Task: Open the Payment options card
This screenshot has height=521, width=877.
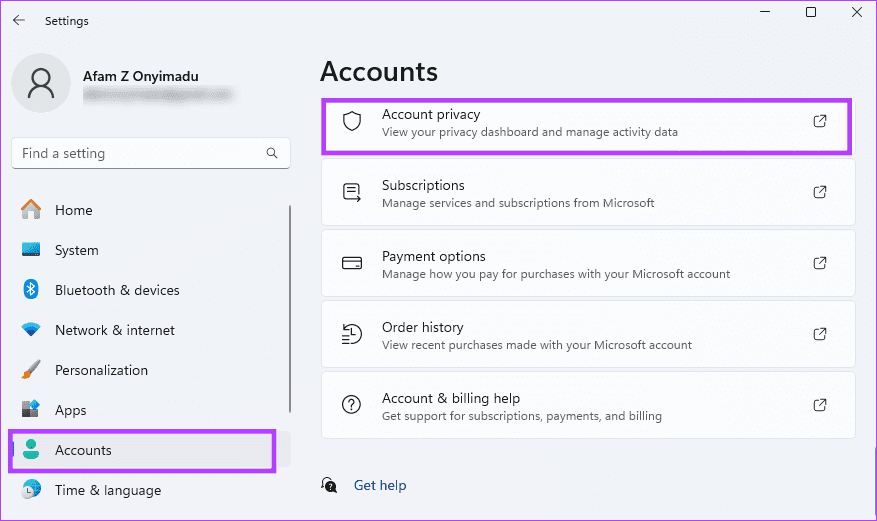Action: (x=588, y=263)
